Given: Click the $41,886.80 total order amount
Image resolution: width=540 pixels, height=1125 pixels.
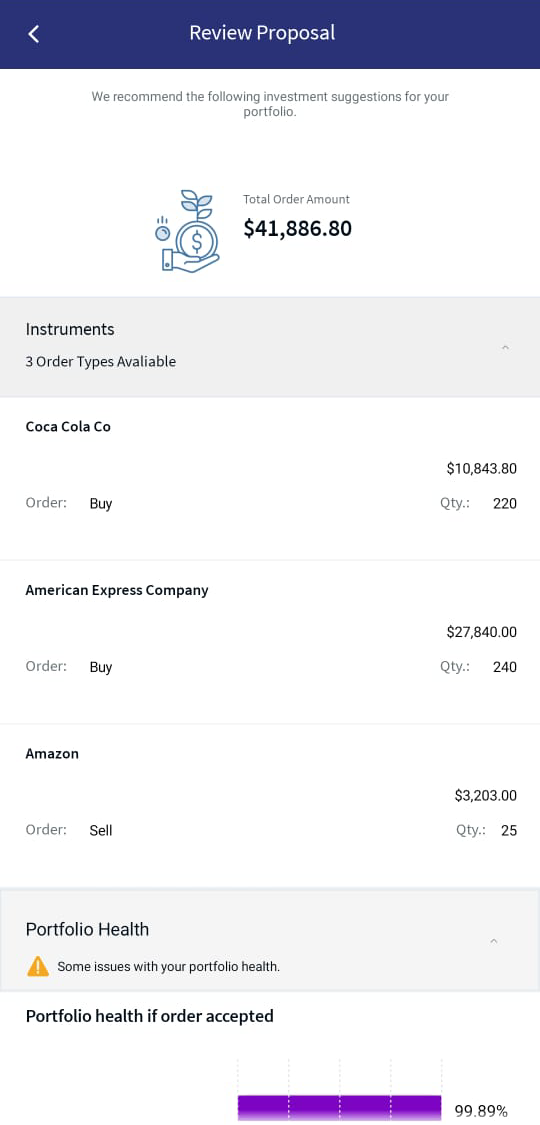Looking at the screenshot, I should [x=298, y=229].
